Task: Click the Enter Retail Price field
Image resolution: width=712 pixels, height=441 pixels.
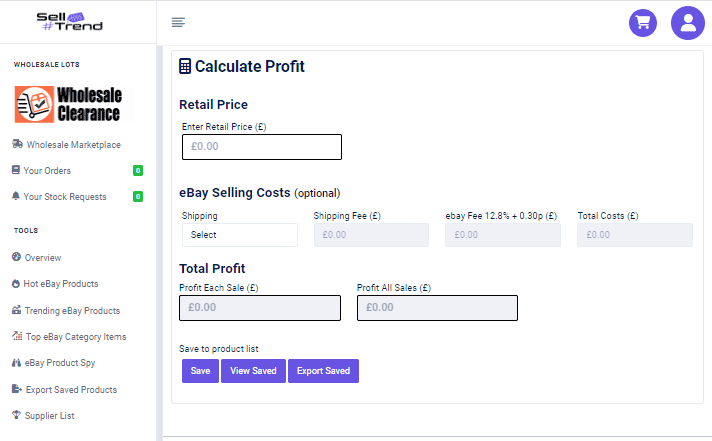Action: coord(261,147)
